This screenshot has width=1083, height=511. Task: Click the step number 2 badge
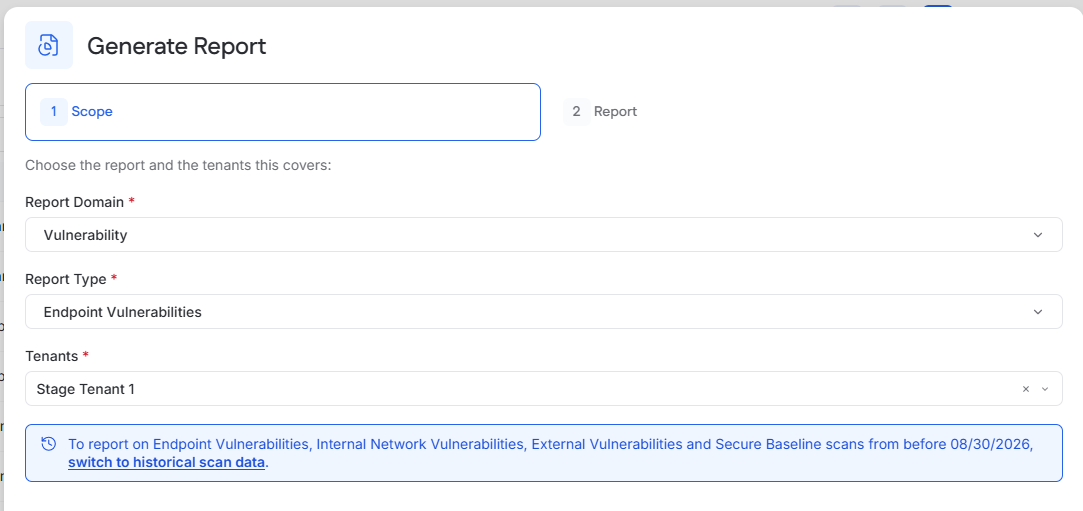pyautogui.click(x=576, y=112)
